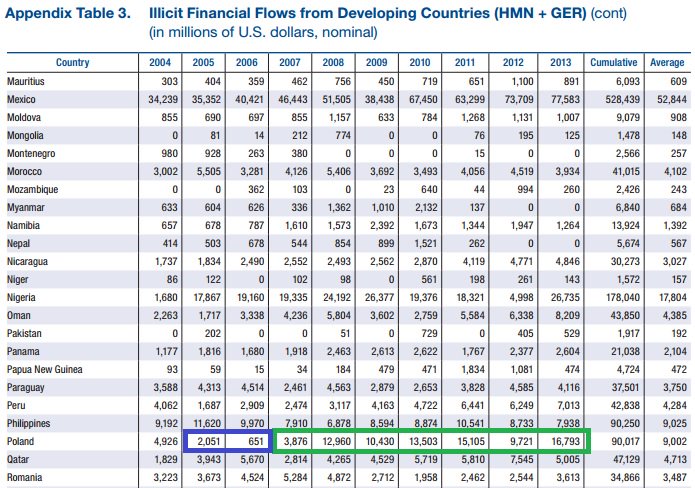Image resolution: width=695 pixels, height=488 pixels.
Task: Click the 2004 column header
Action: (160, 62)
